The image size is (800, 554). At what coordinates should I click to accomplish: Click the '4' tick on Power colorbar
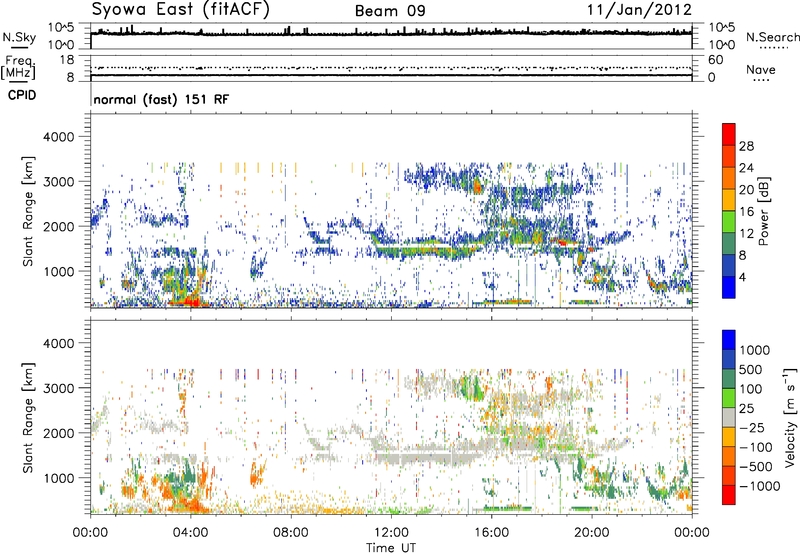[x=742, y=278]
